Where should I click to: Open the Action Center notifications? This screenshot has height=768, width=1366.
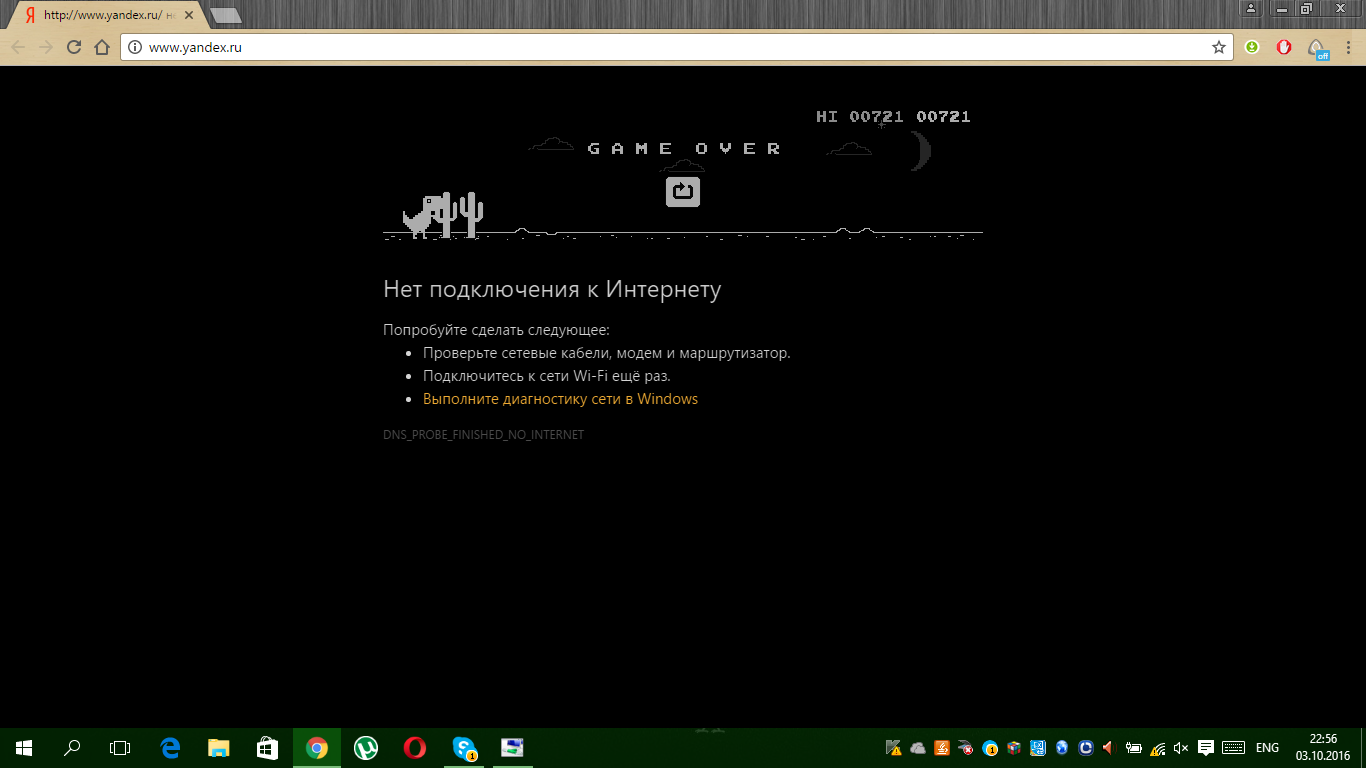(x=1206, y=747)
